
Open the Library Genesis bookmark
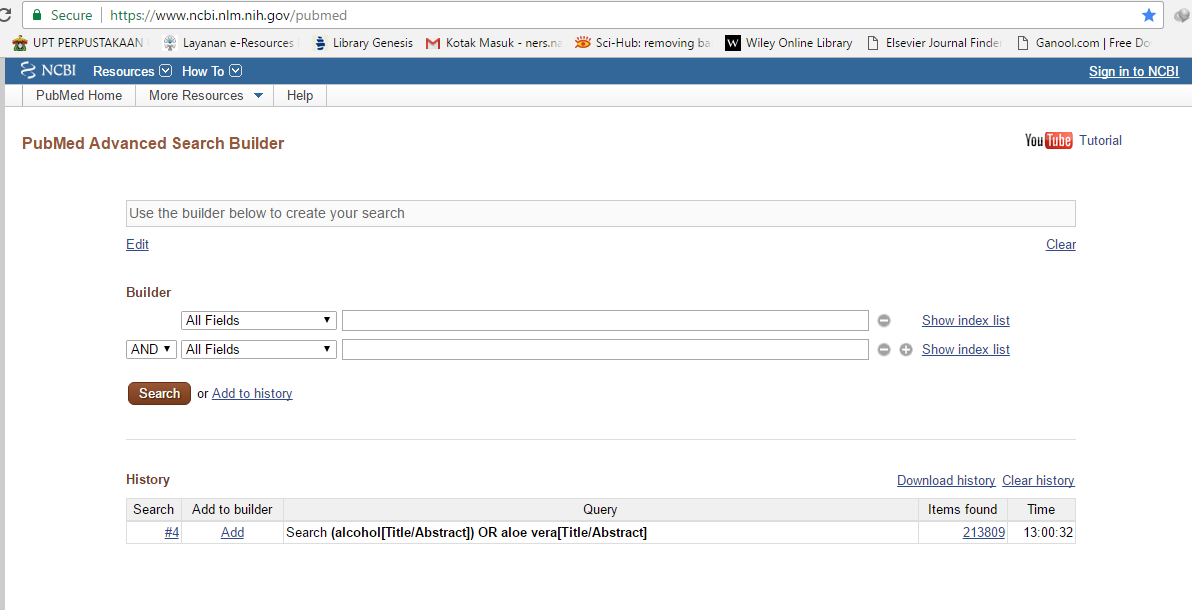(362, 42)
